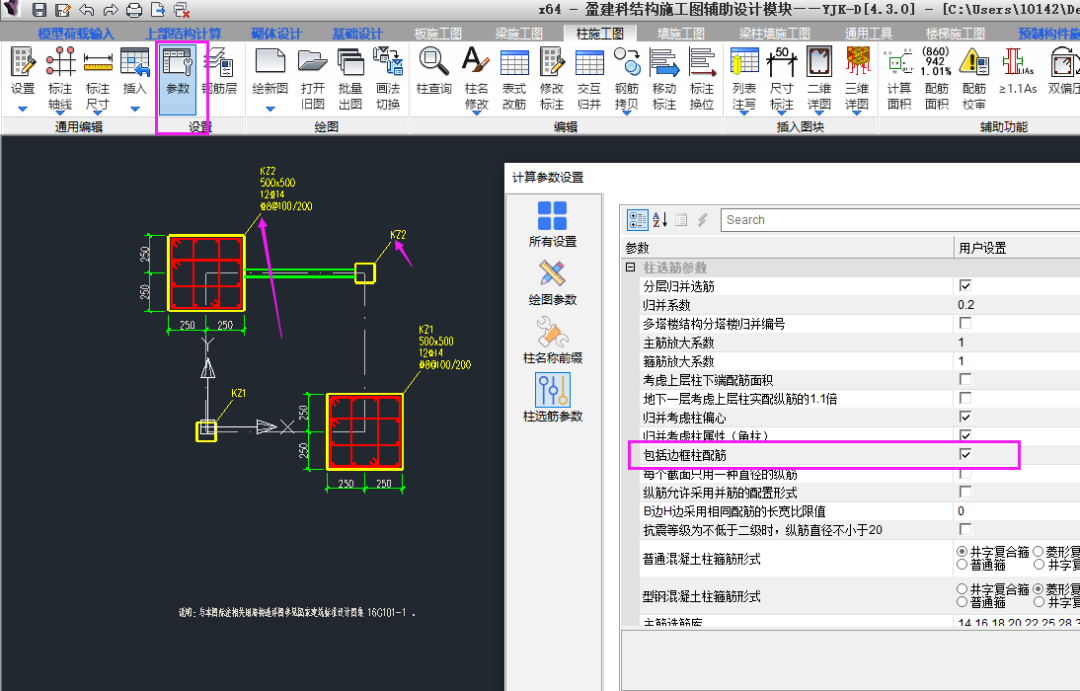Switch to the 柱施工图 tab
1080x691 pixels.
(x=600, y=34)
